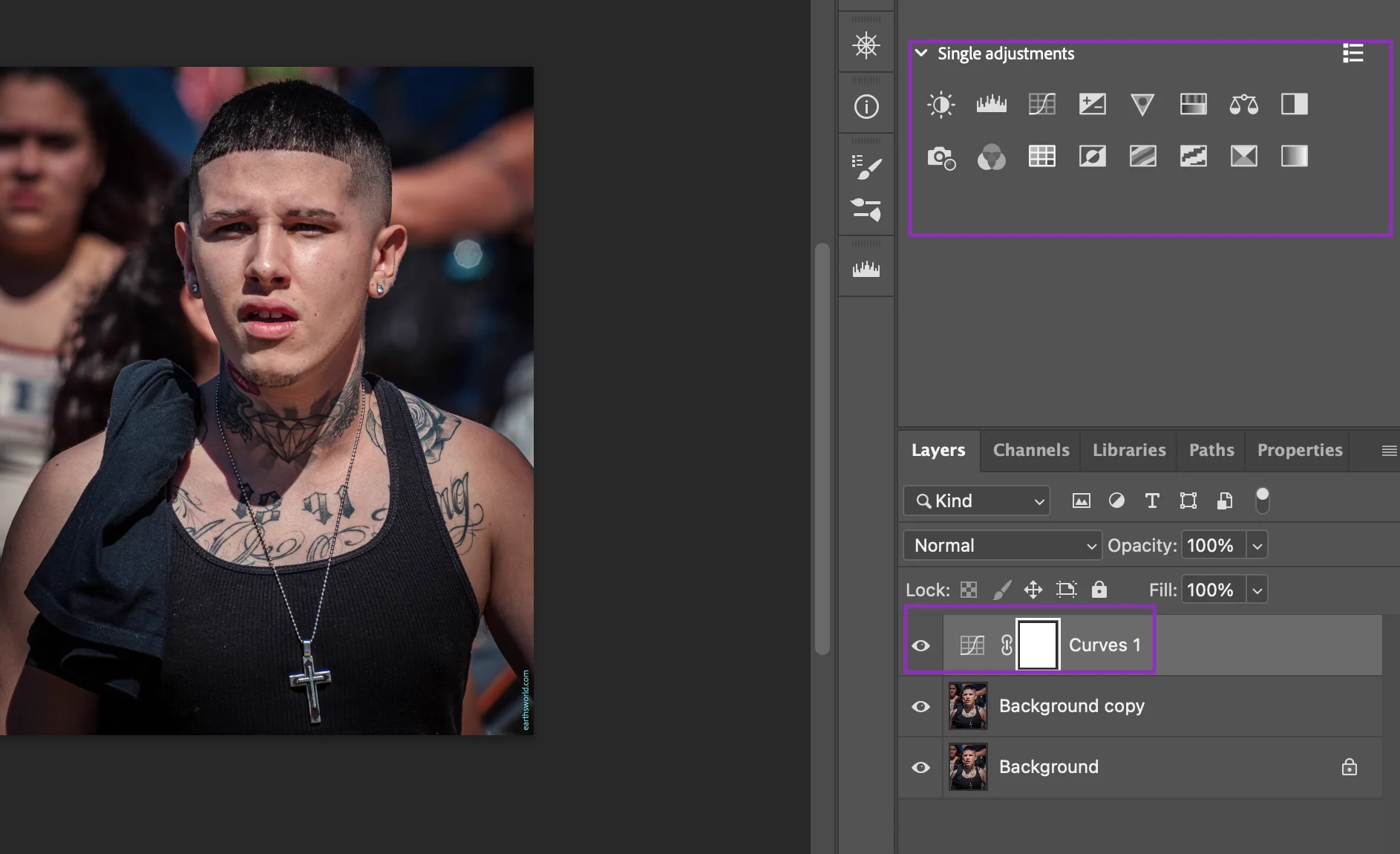Hide the Curves 1 layer
The image size is (1400, 854).
coord(920,646)
